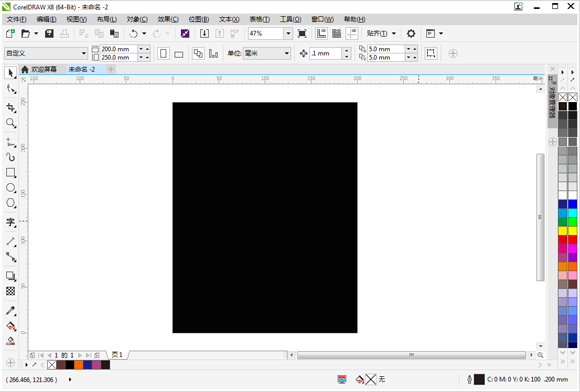Click the add page button after navigator

tap(97, 355)
